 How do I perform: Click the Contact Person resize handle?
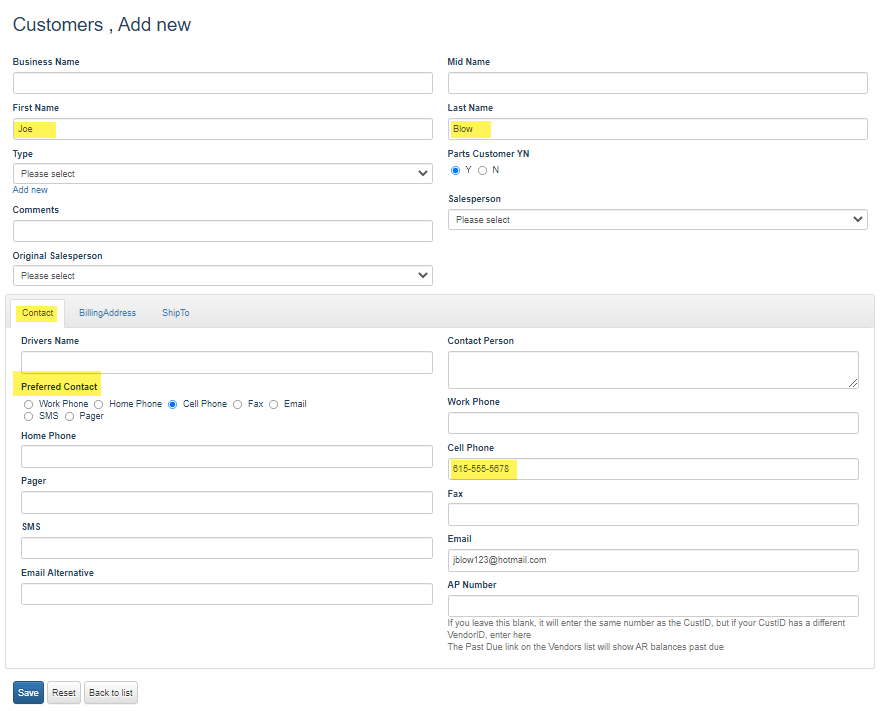[x=853, y=383]
